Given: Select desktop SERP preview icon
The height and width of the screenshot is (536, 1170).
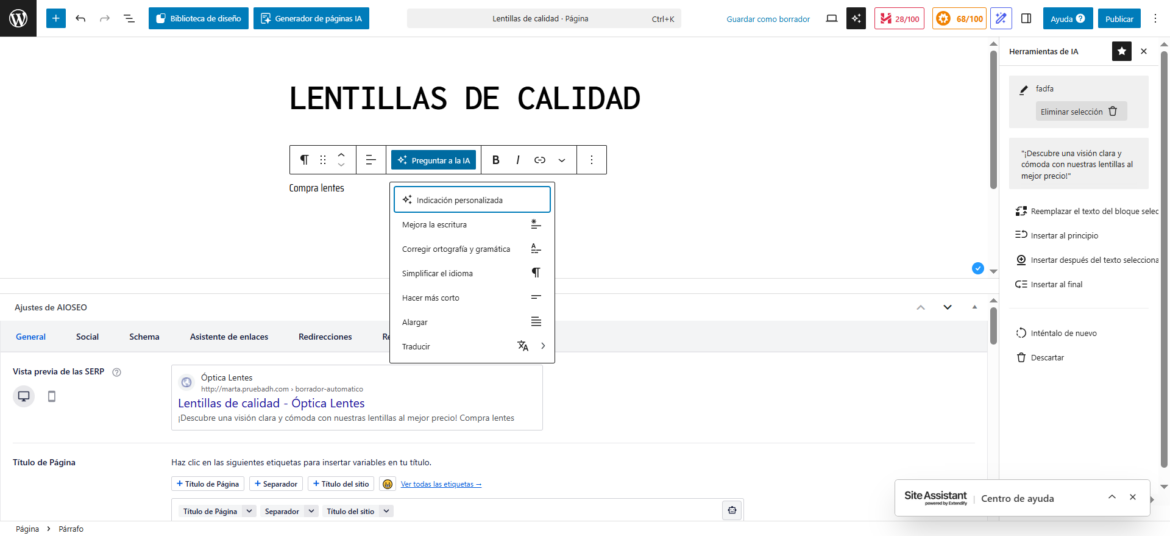Looking at the screenshot, I should pyautogui.click(x=24, y=396).
